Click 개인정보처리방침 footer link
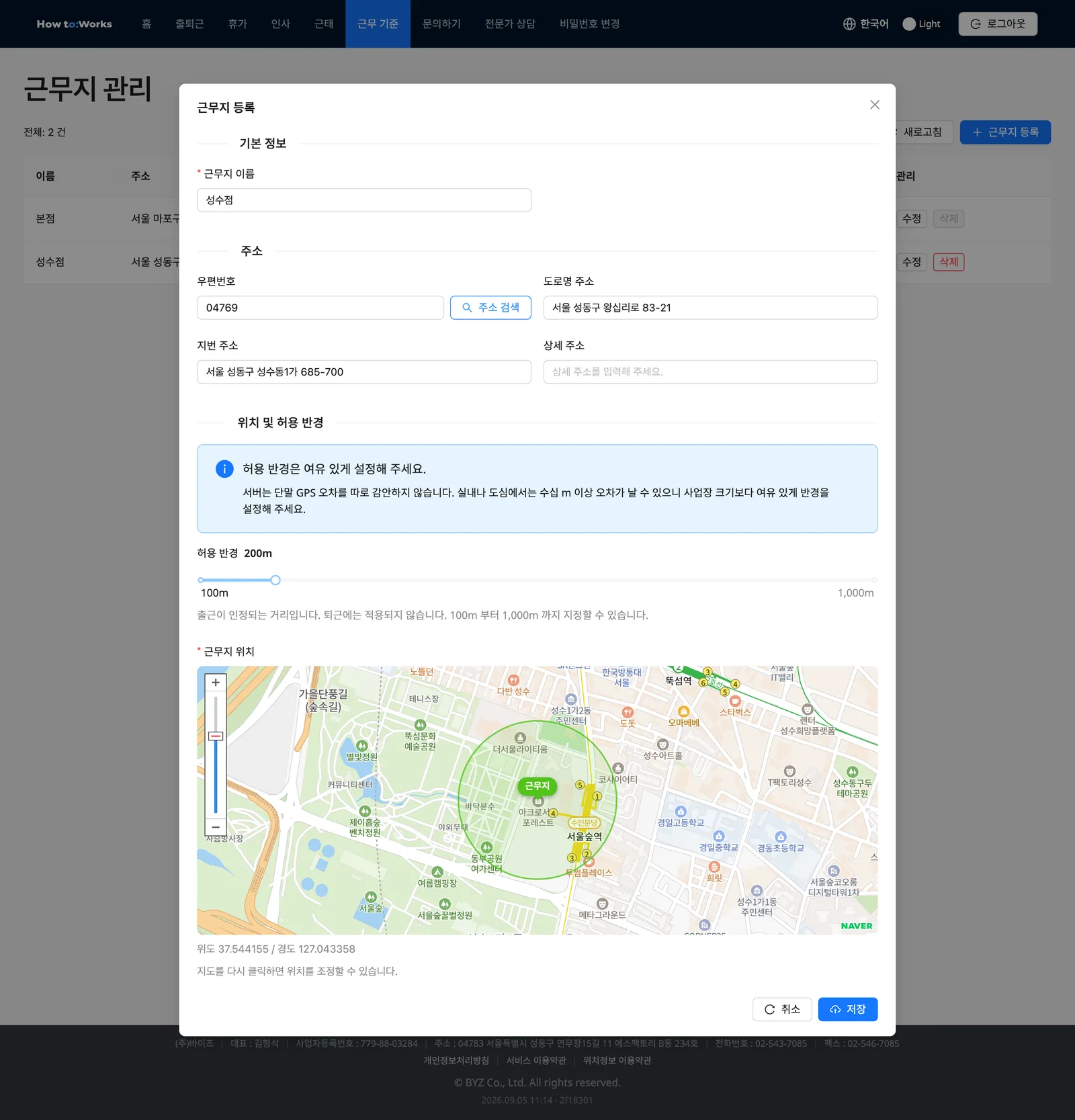Viewport: 1075px width, 1120px height. (456, 1060)
